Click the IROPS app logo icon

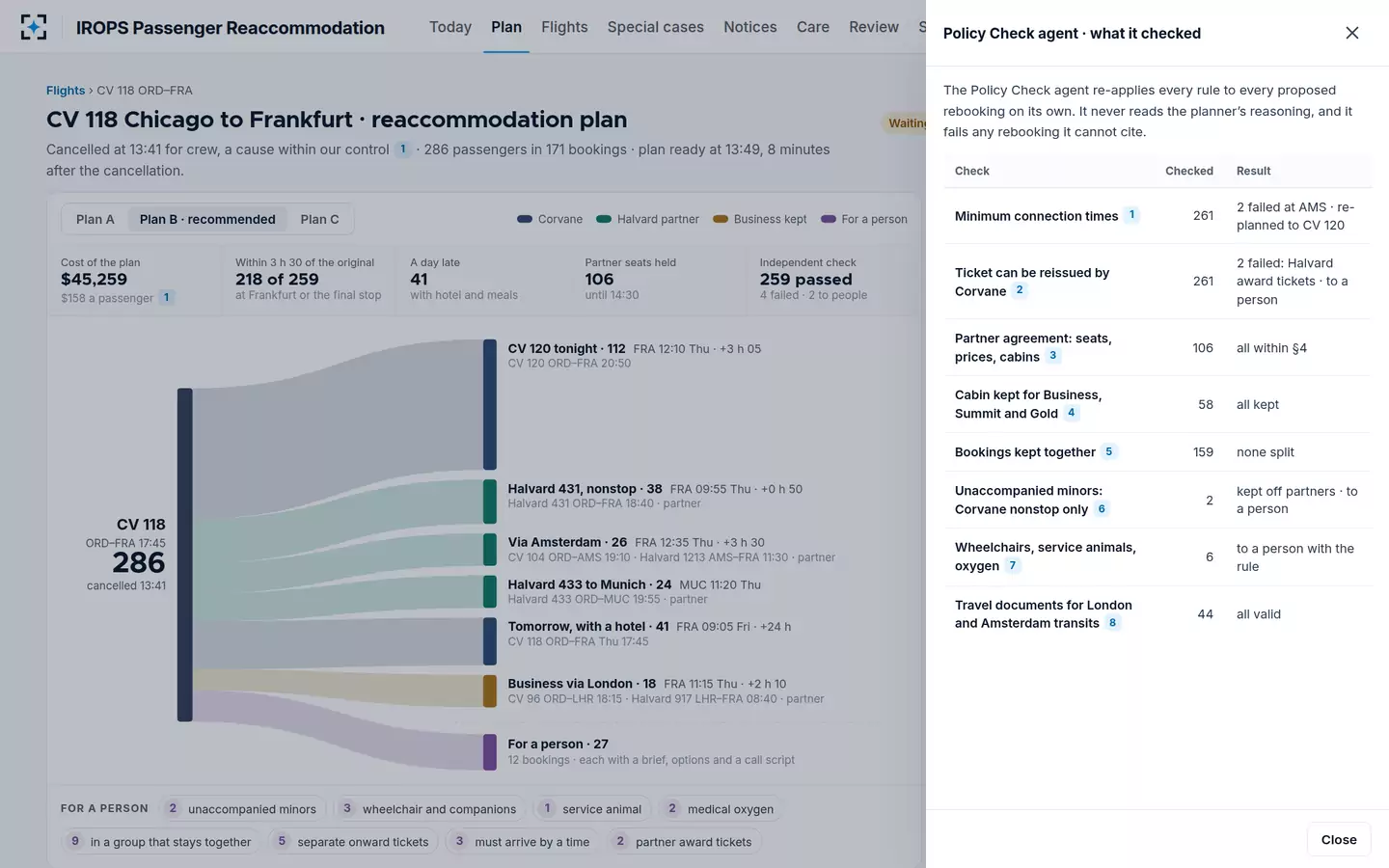34,27
